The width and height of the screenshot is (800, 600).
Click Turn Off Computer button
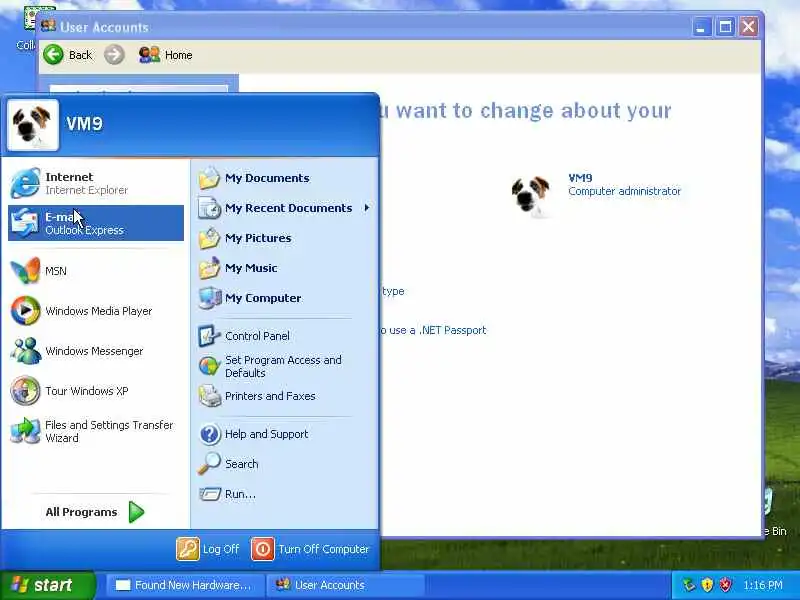coord(310,549)
